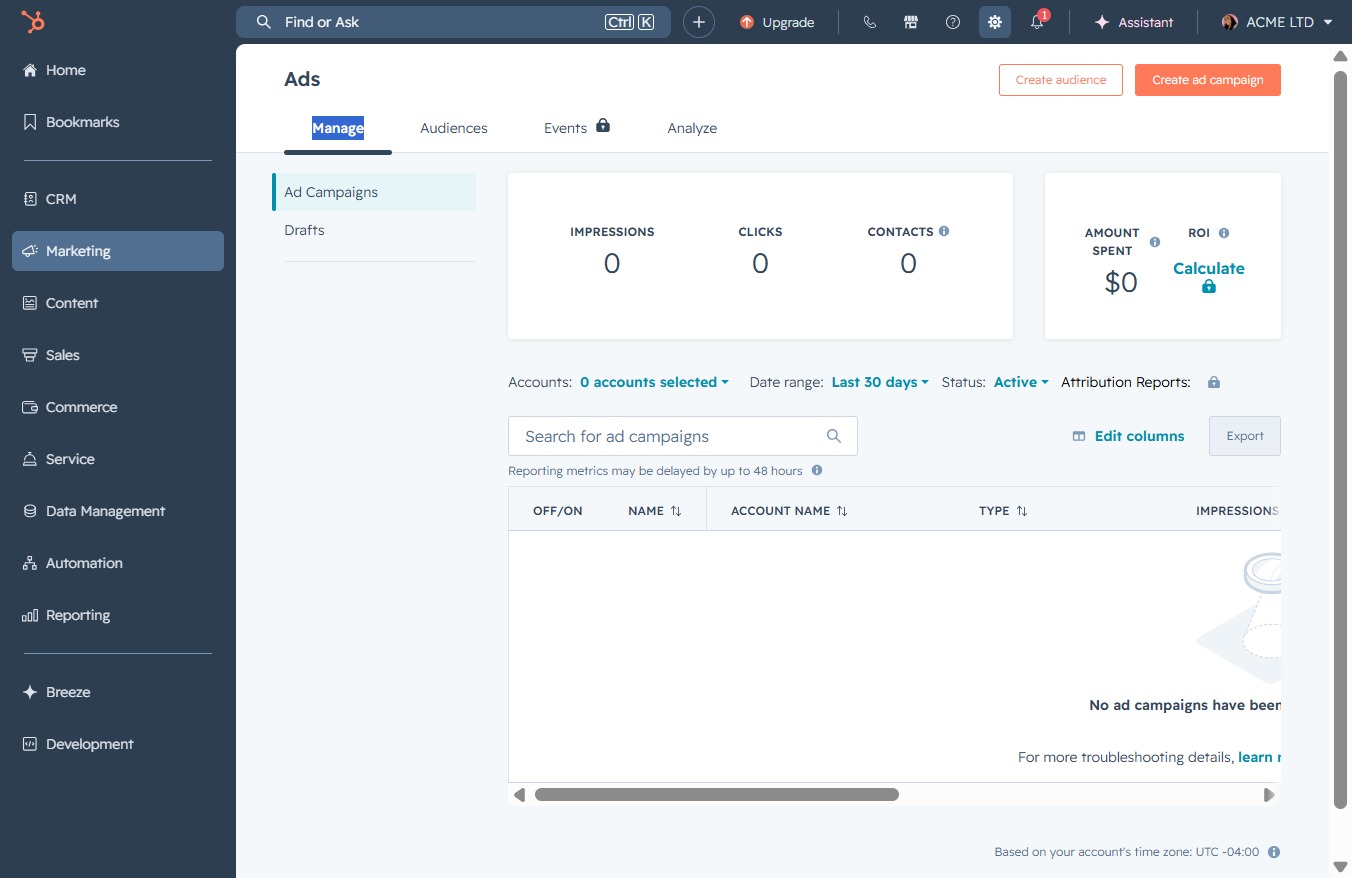Click the learn more troubleshooting link
Image resolution: width=1352 pixels, height=878 pixels.
pyautogui.click(x=1259, y=757)
